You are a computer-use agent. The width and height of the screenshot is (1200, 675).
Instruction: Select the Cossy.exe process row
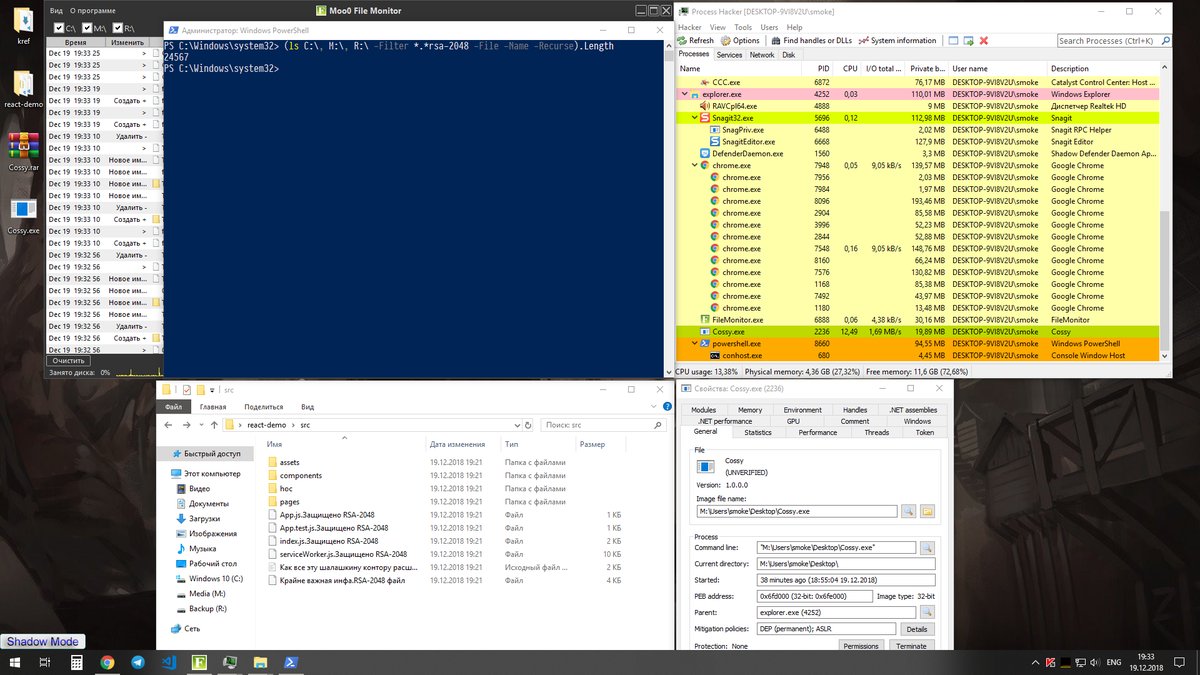pyautogui.click(x=917, y=332)
